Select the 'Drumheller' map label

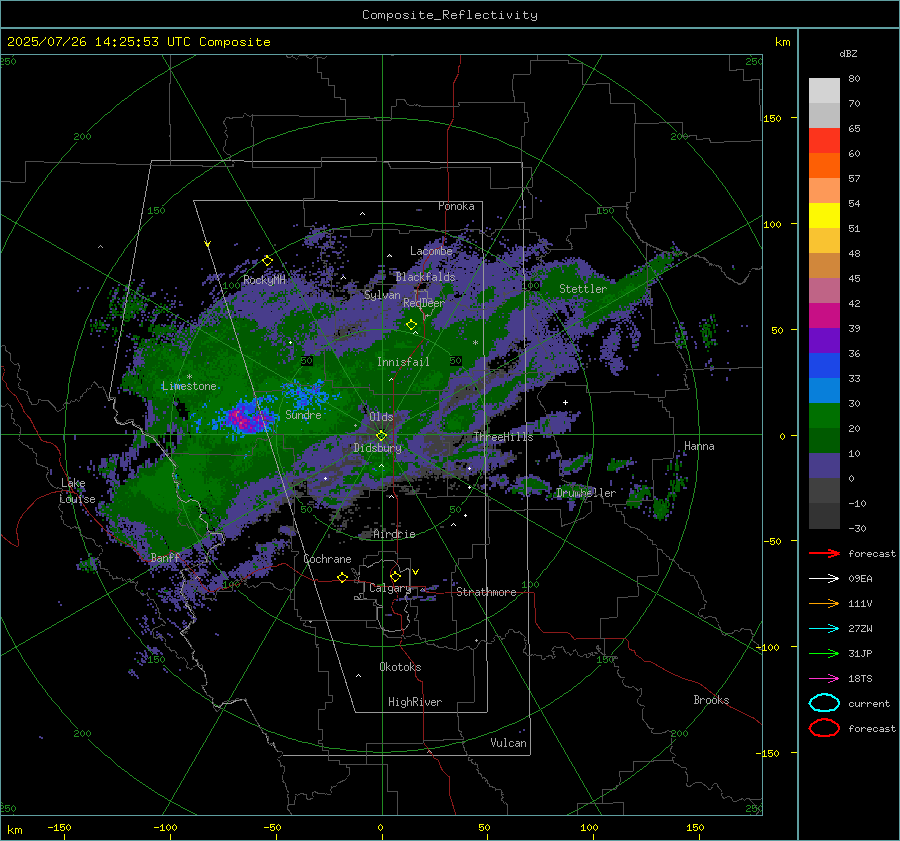coord(586,493)
